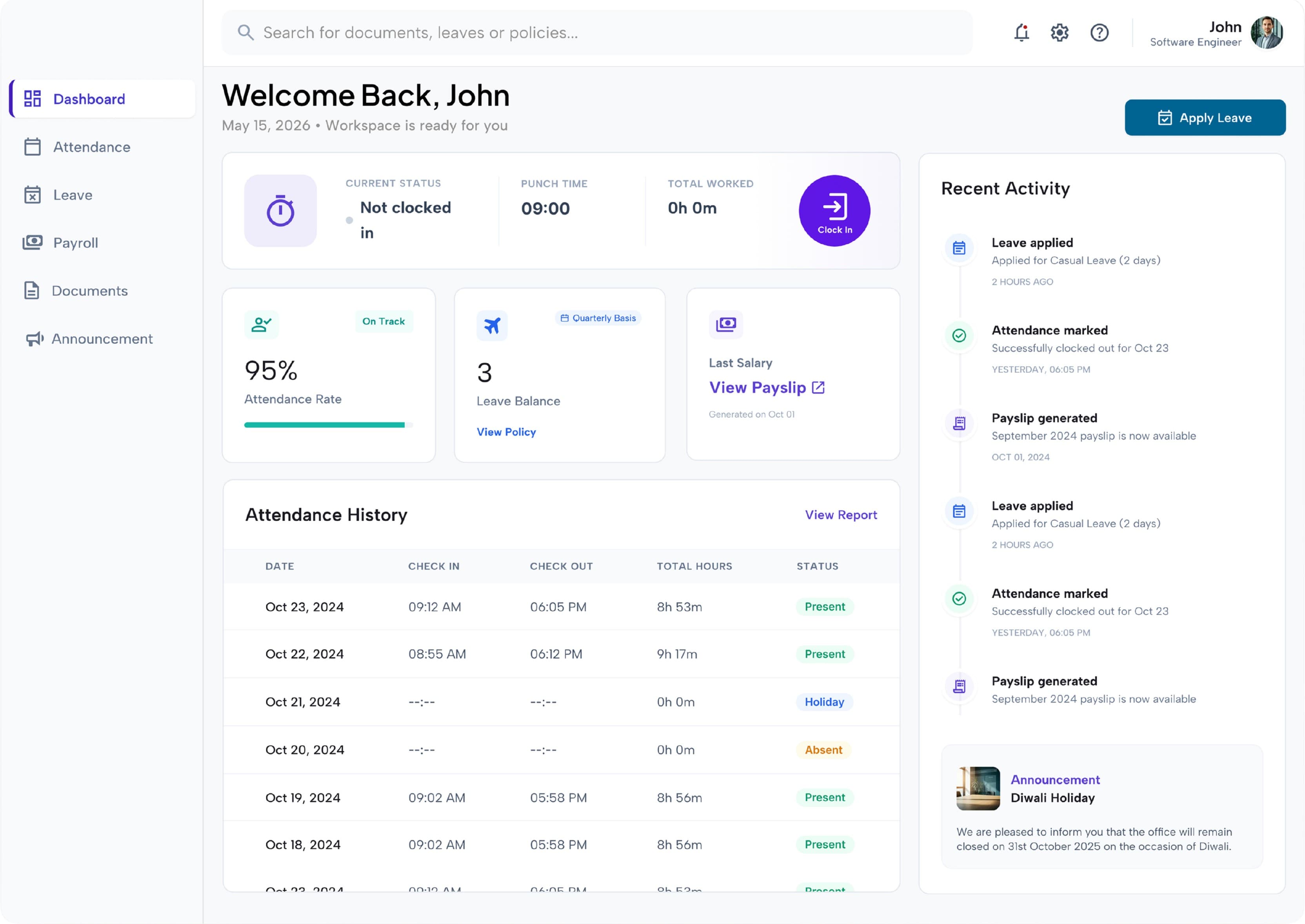Click the stopwatch icon in status card

click(x=281, y=211)
